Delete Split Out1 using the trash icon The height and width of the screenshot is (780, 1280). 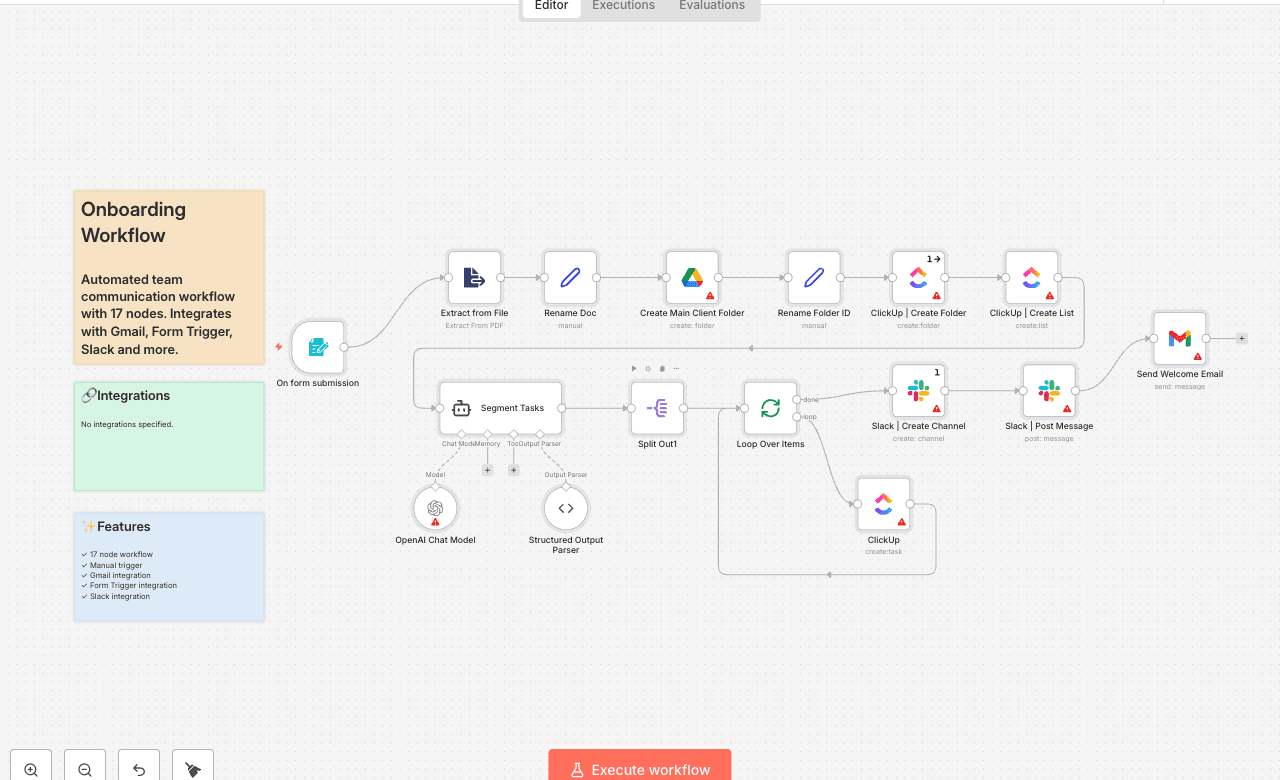662,368
